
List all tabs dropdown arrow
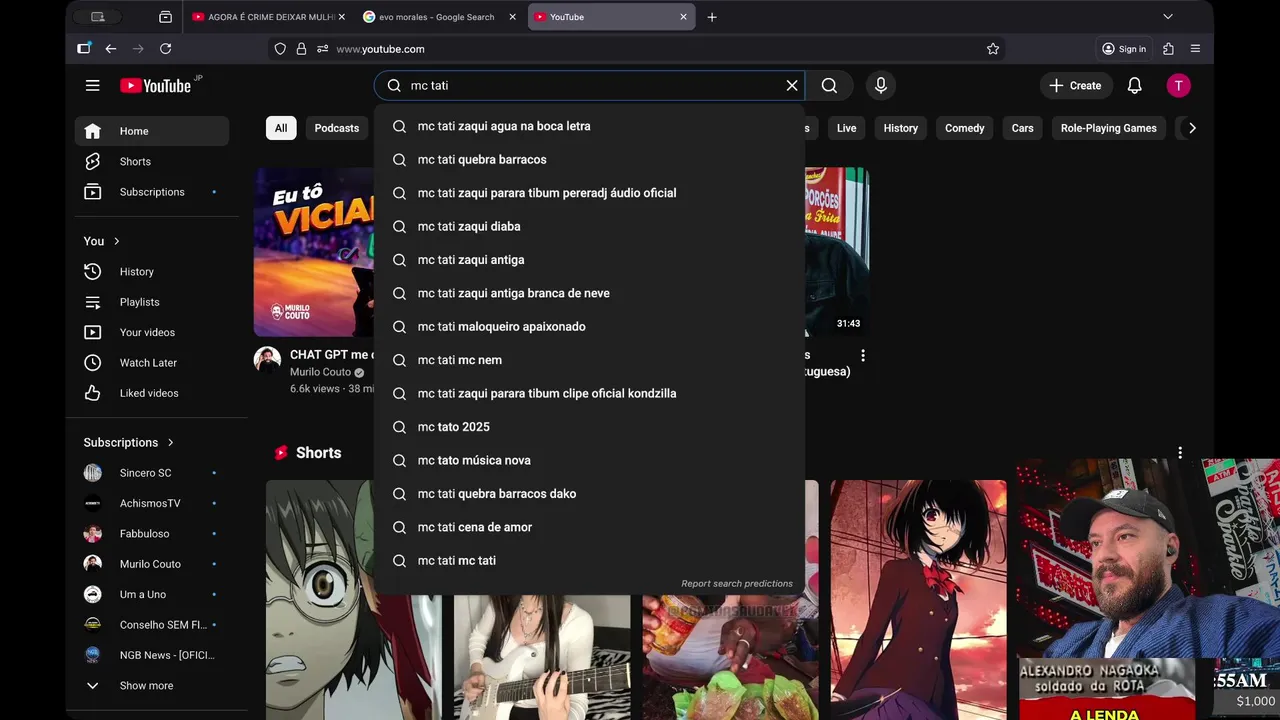click(1167, 17)
